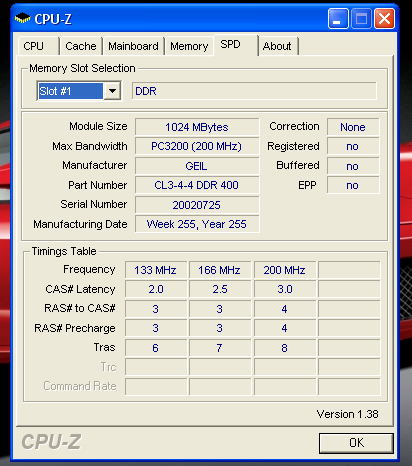This screenshot has height=466, width=412.
Task: Select the Slot #1 combo box
Action: 79,91
